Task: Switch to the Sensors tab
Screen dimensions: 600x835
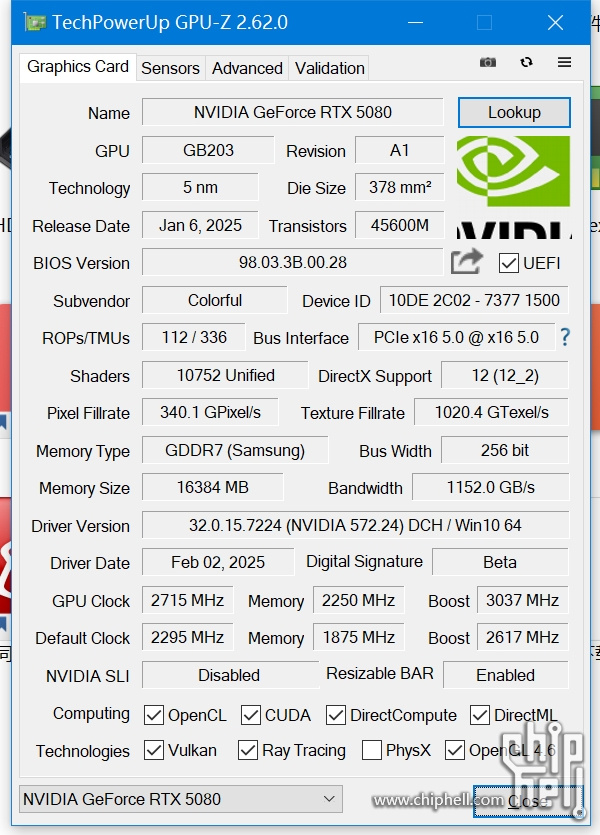Action: point(170,68)
